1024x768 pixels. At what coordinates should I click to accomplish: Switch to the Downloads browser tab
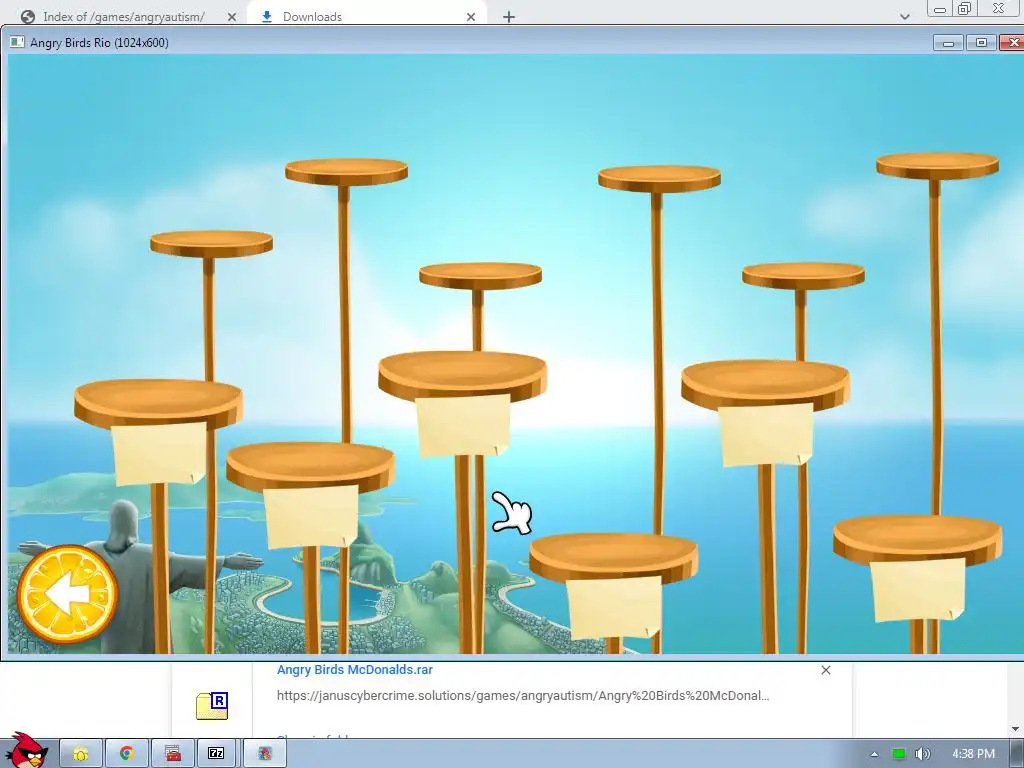312,17
